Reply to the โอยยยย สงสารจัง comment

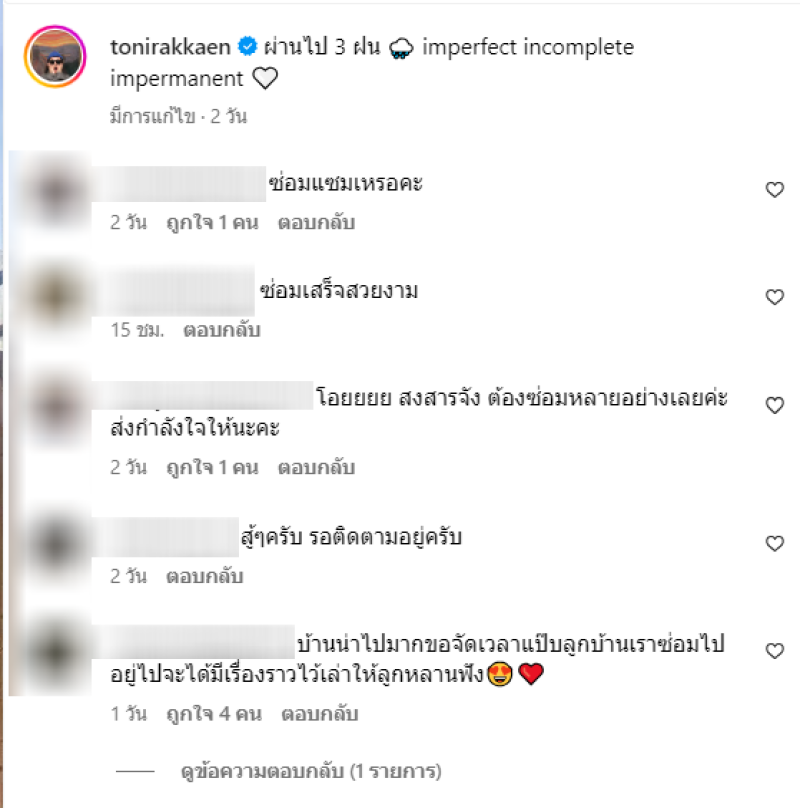coord(316,467)
